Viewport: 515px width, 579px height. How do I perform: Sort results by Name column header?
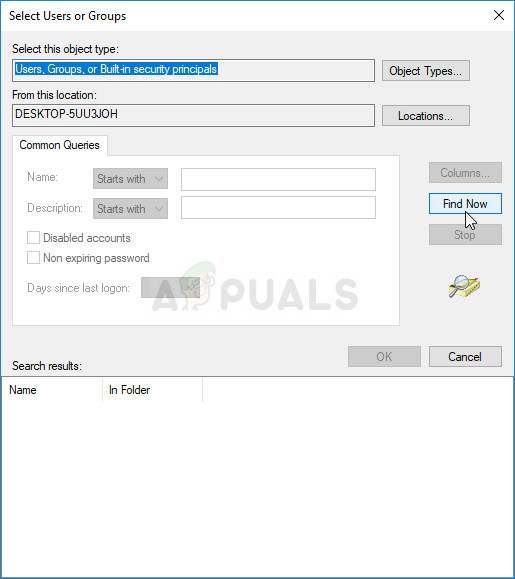(x=52, y=390)
